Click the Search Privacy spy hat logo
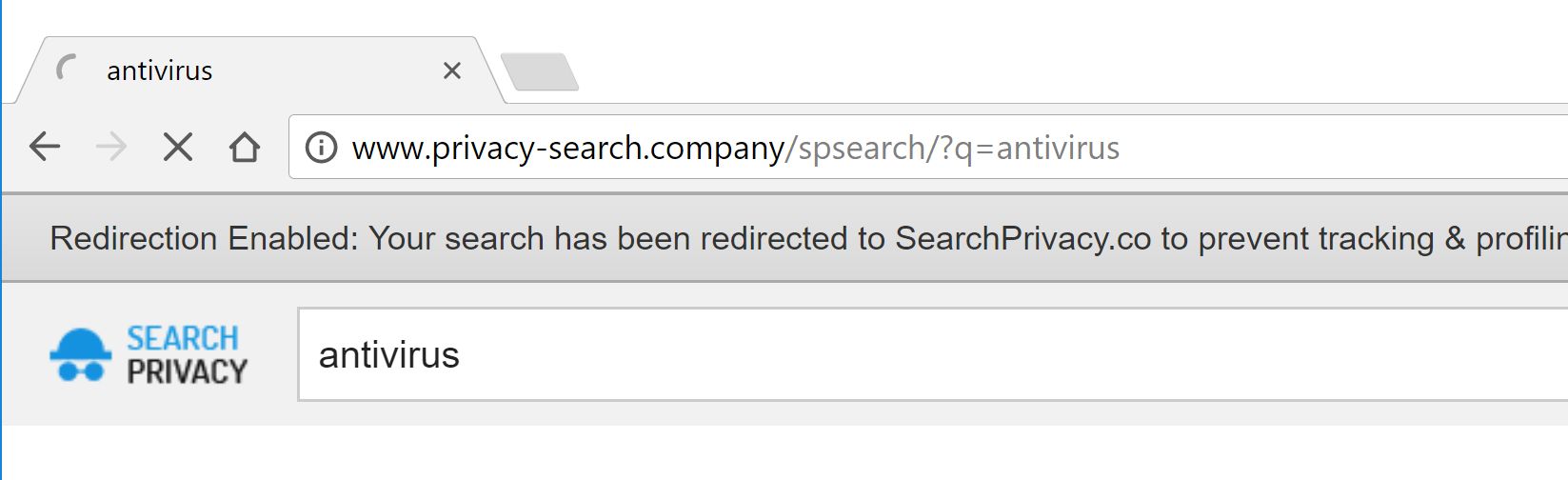1568x480 pixels. click(80, 354)
